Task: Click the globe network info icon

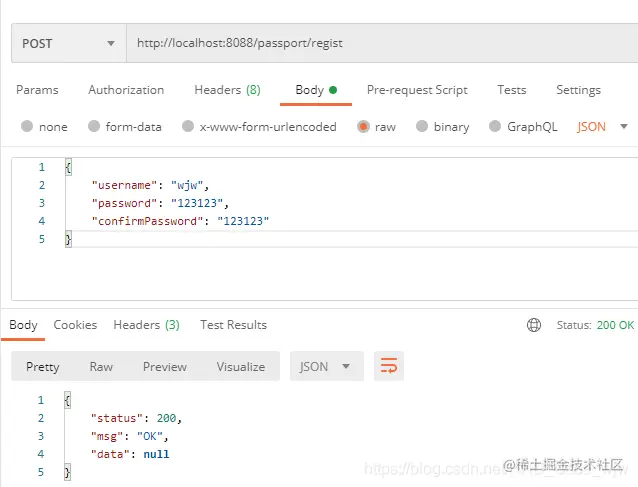Action: (x=534, y=325)
